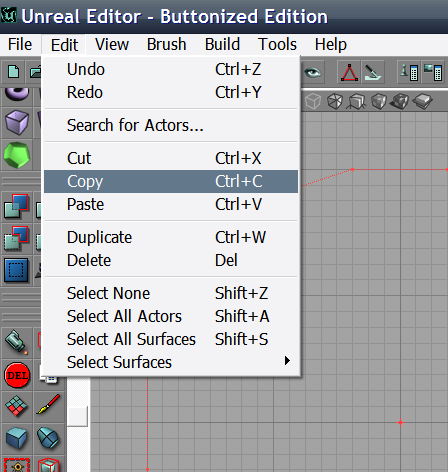448x472 pixels.
Task: Click the red DEL button
Action: pos(17,375)
